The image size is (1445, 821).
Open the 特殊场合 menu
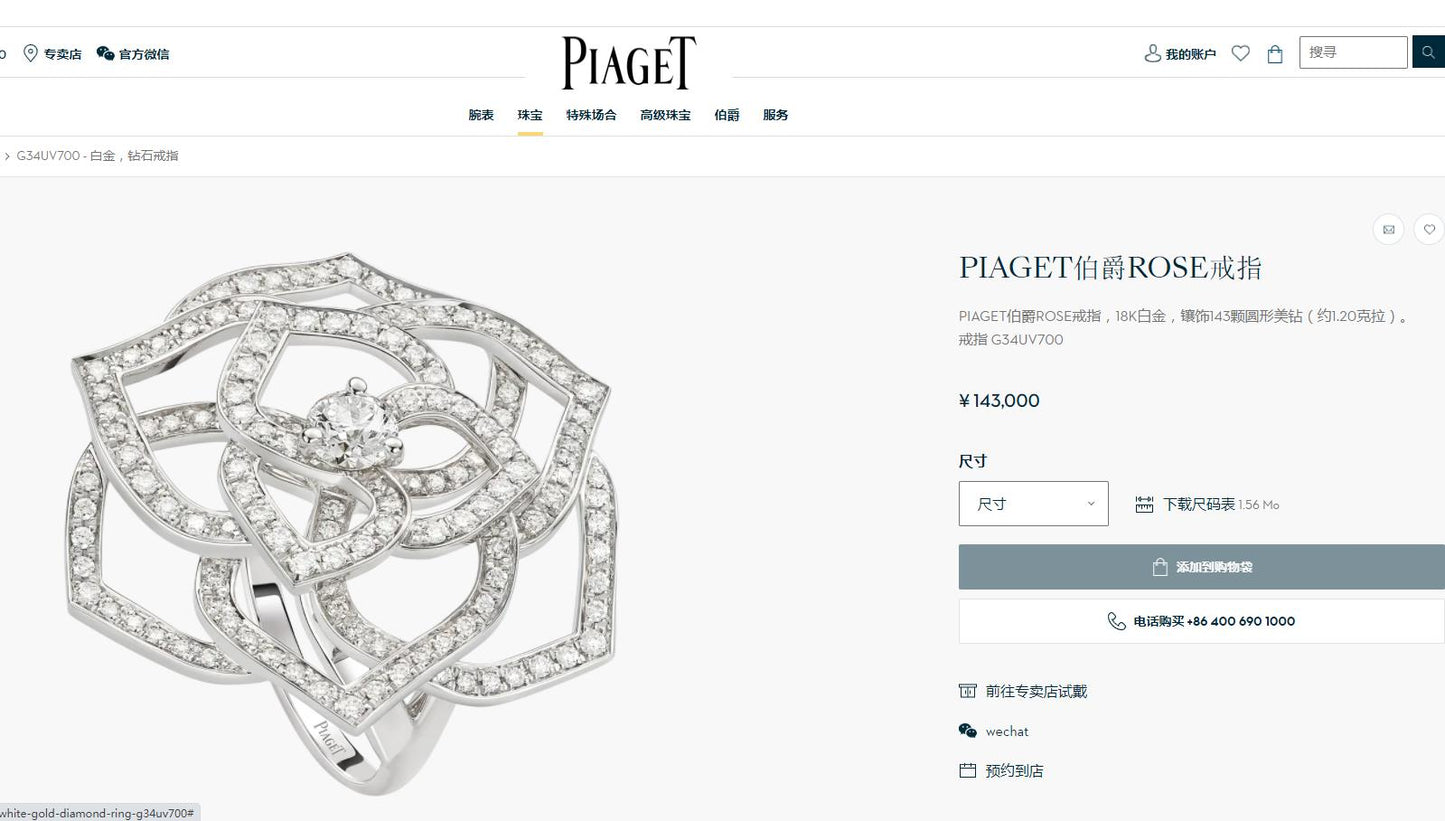591,115
